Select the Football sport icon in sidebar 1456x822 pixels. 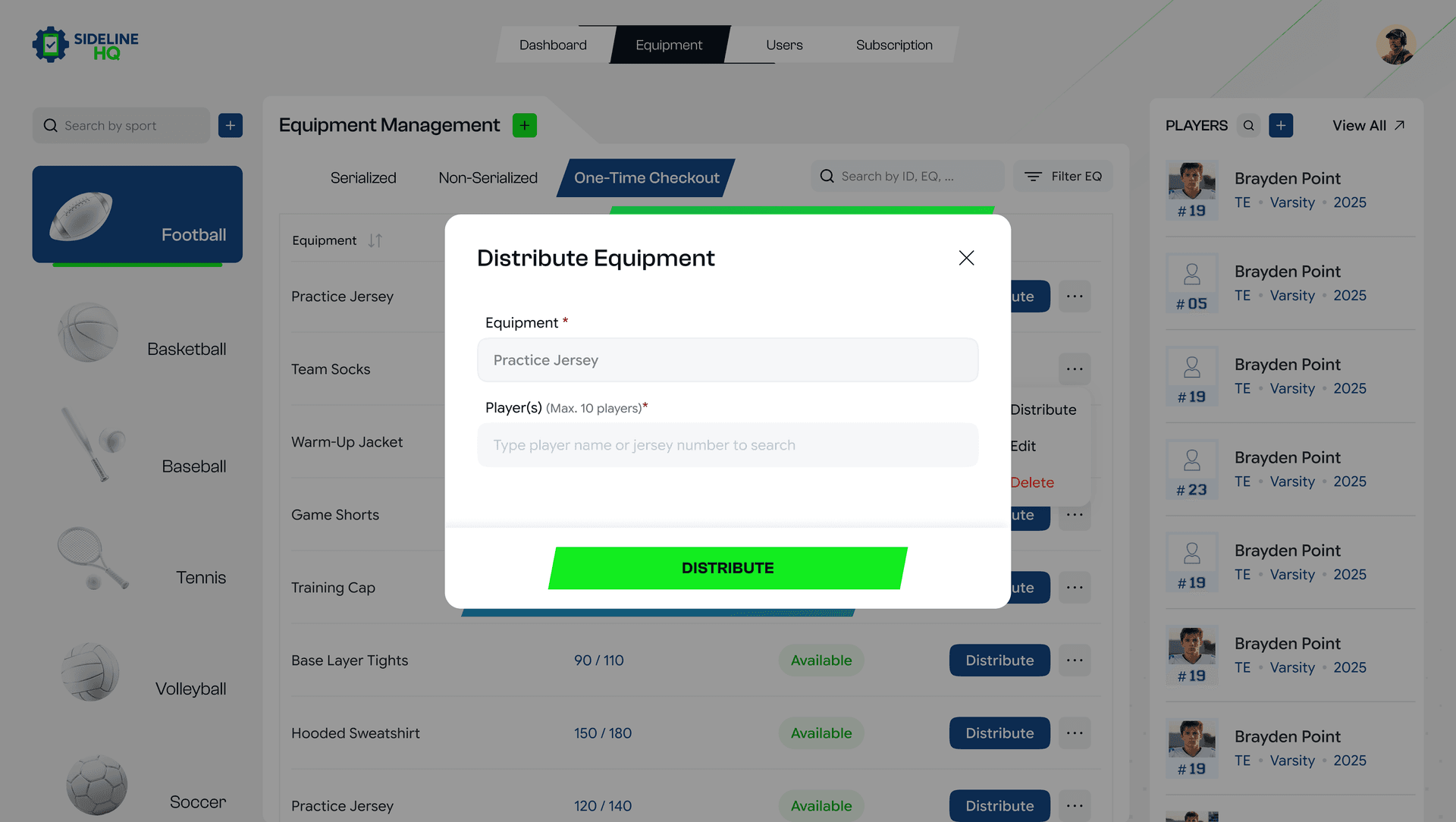point(87,215)
